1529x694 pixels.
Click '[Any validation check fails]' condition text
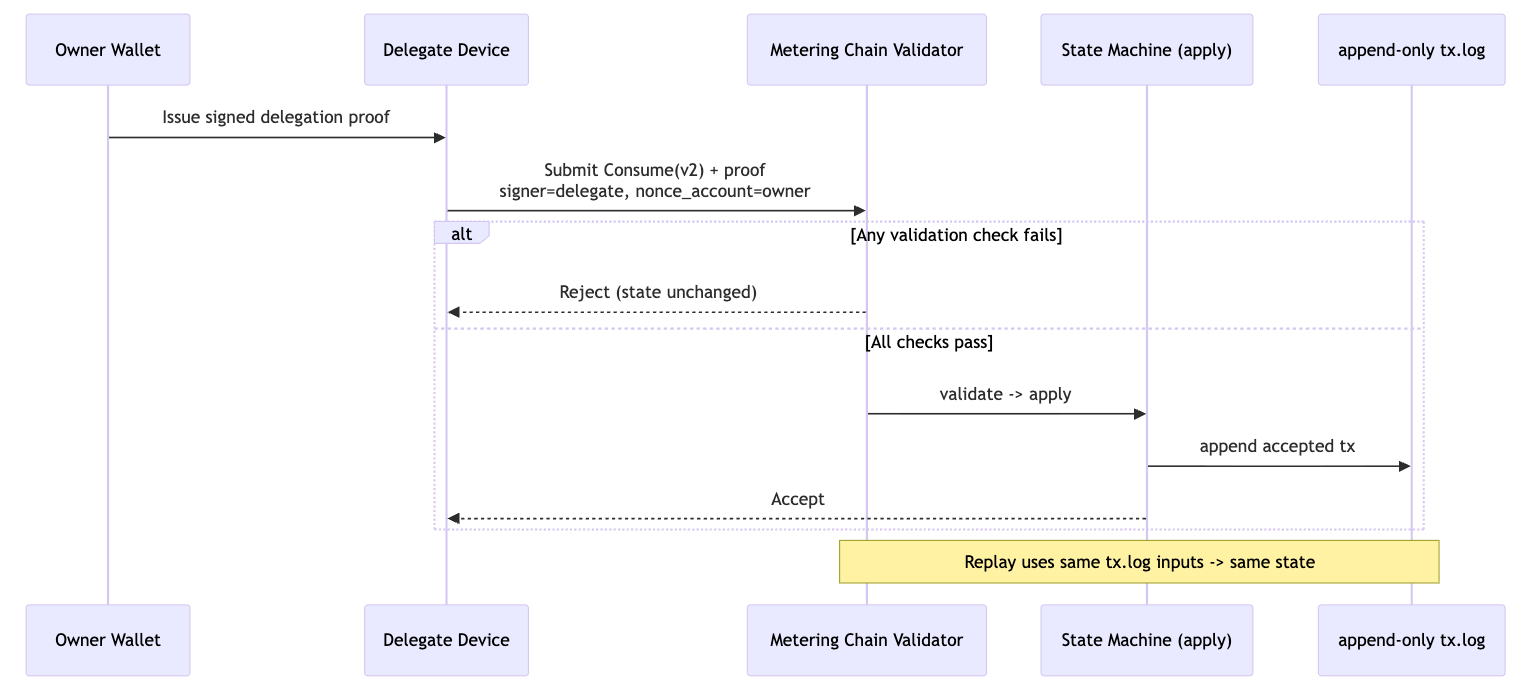click(x=956, y=236)
